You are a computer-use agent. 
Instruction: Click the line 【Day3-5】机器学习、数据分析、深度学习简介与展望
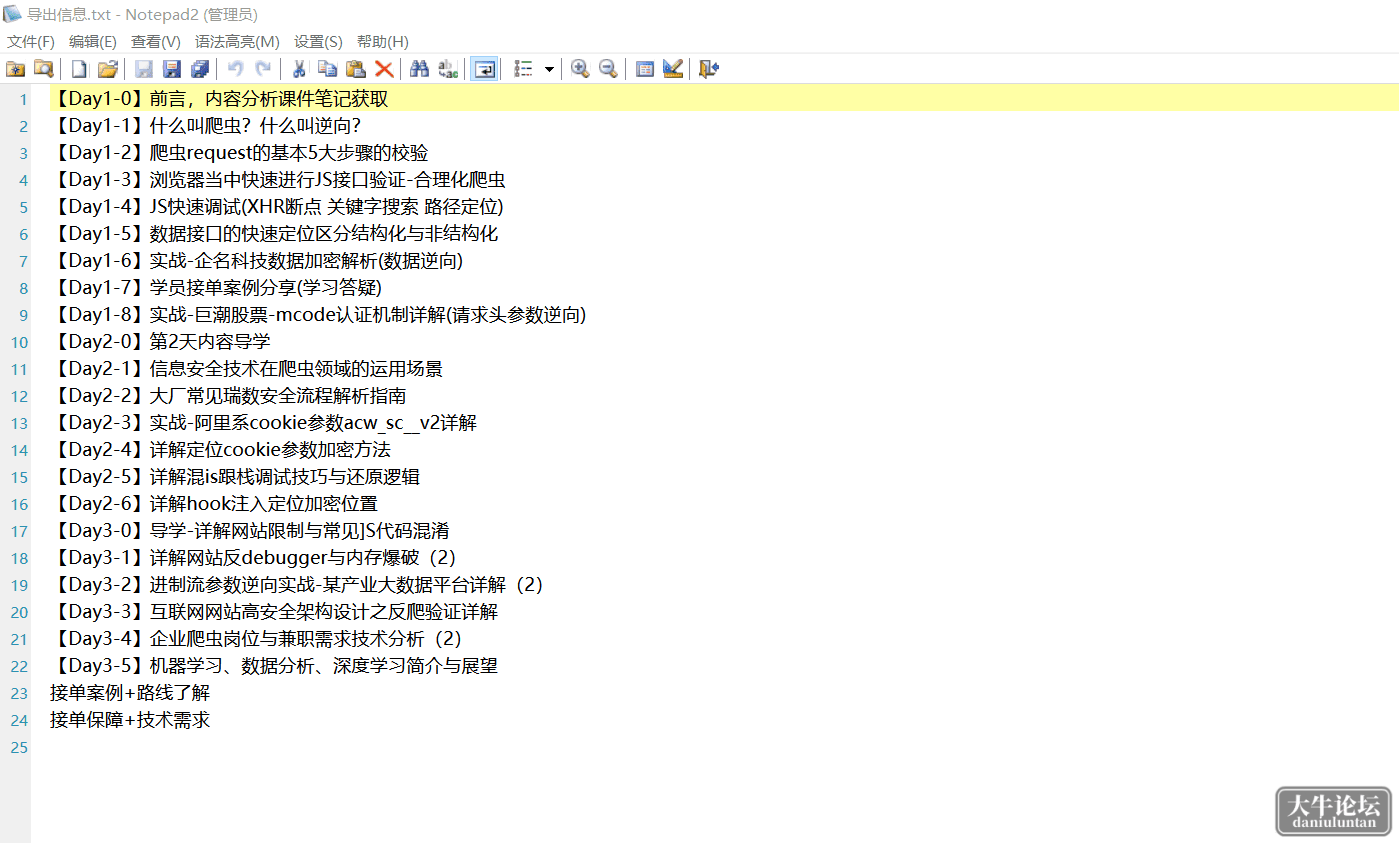click(274, 666)
